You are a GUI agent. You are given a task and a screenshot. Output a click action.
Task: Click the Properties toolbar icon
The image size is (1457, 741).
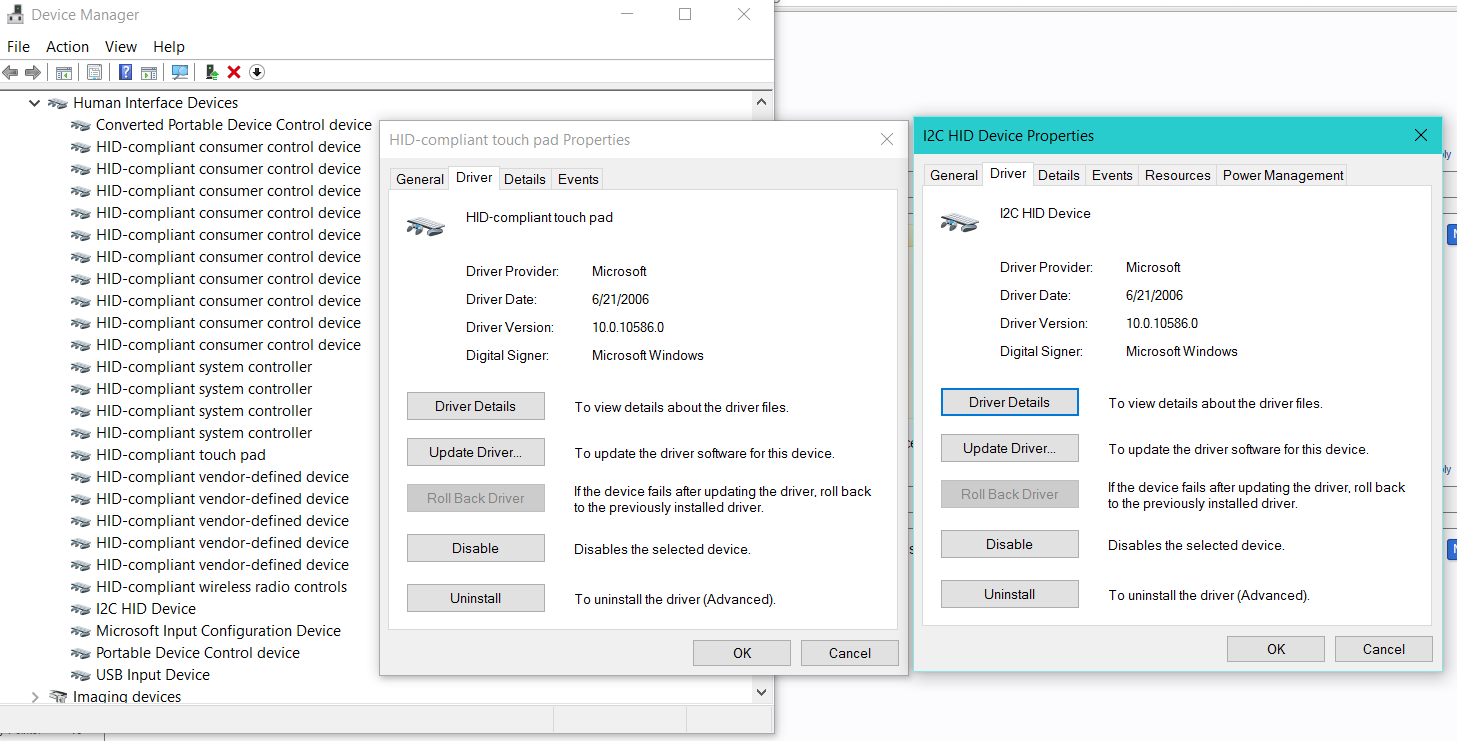coord(94,72)
